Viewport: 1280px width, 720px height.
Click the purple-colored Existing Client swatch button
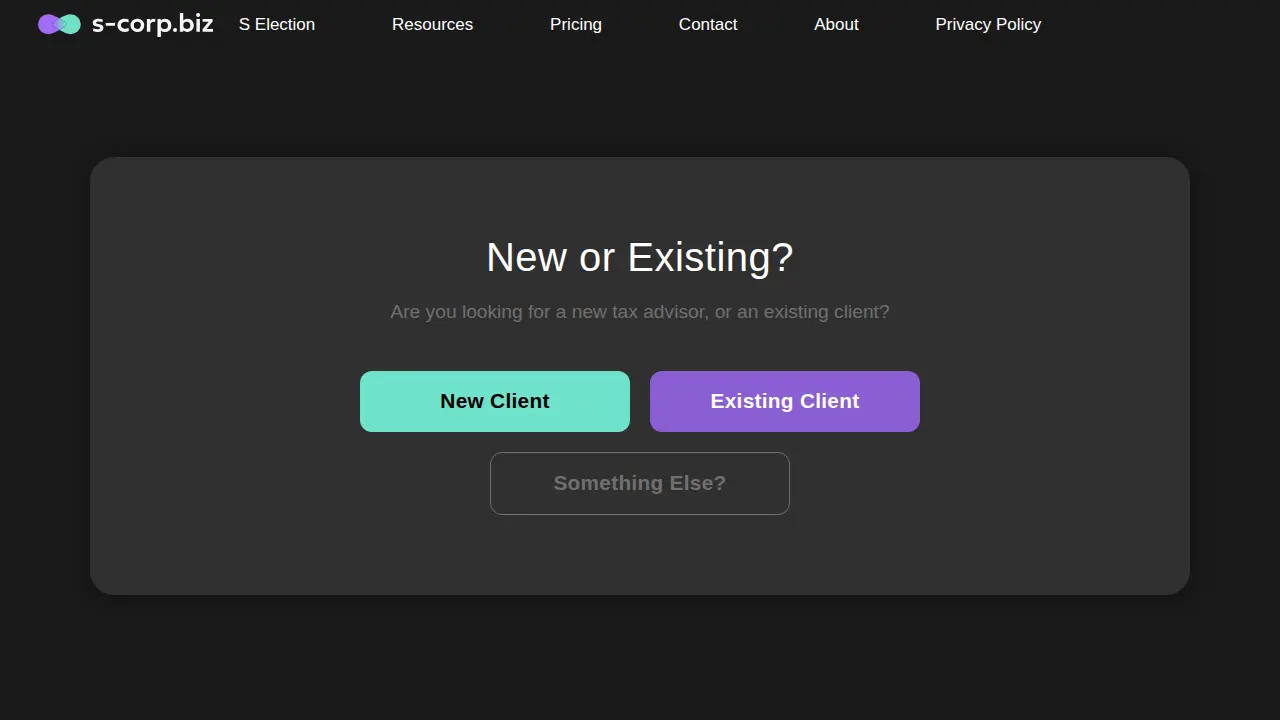pos(785,401)
